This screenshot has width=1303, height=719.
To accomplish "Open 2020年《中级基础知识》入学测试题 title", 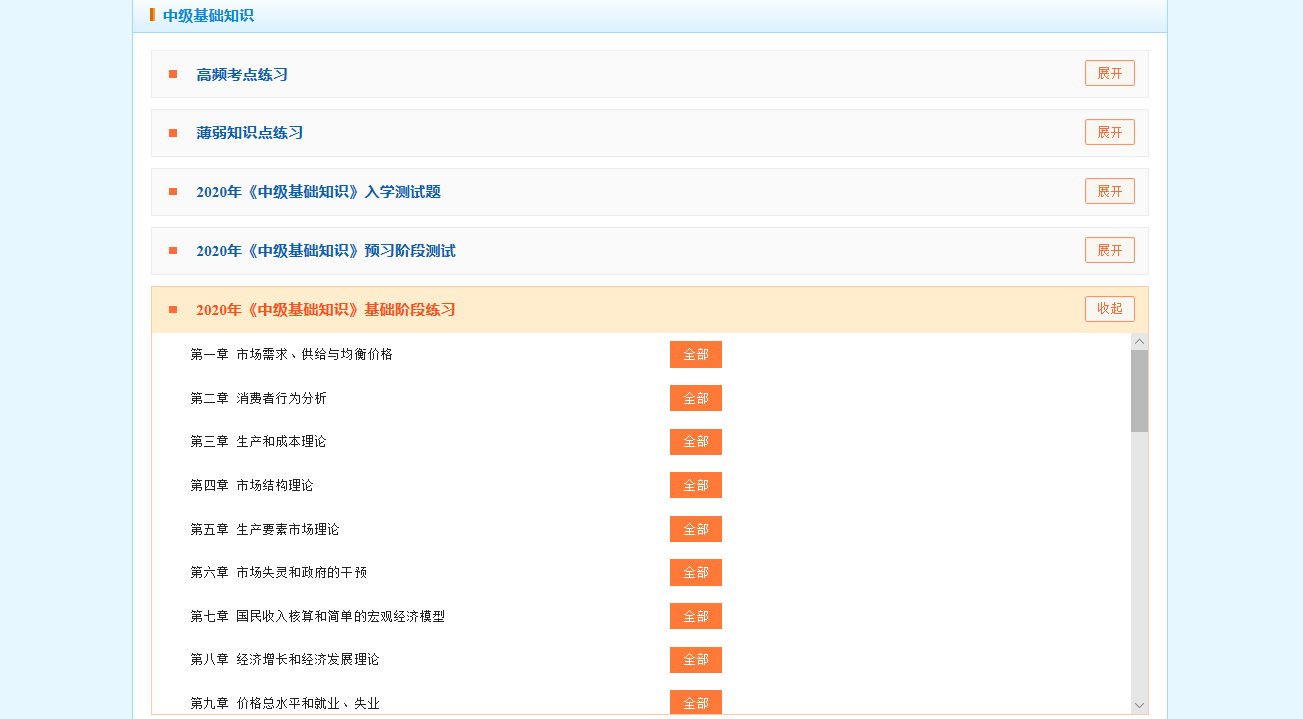I will pos(318,192).
